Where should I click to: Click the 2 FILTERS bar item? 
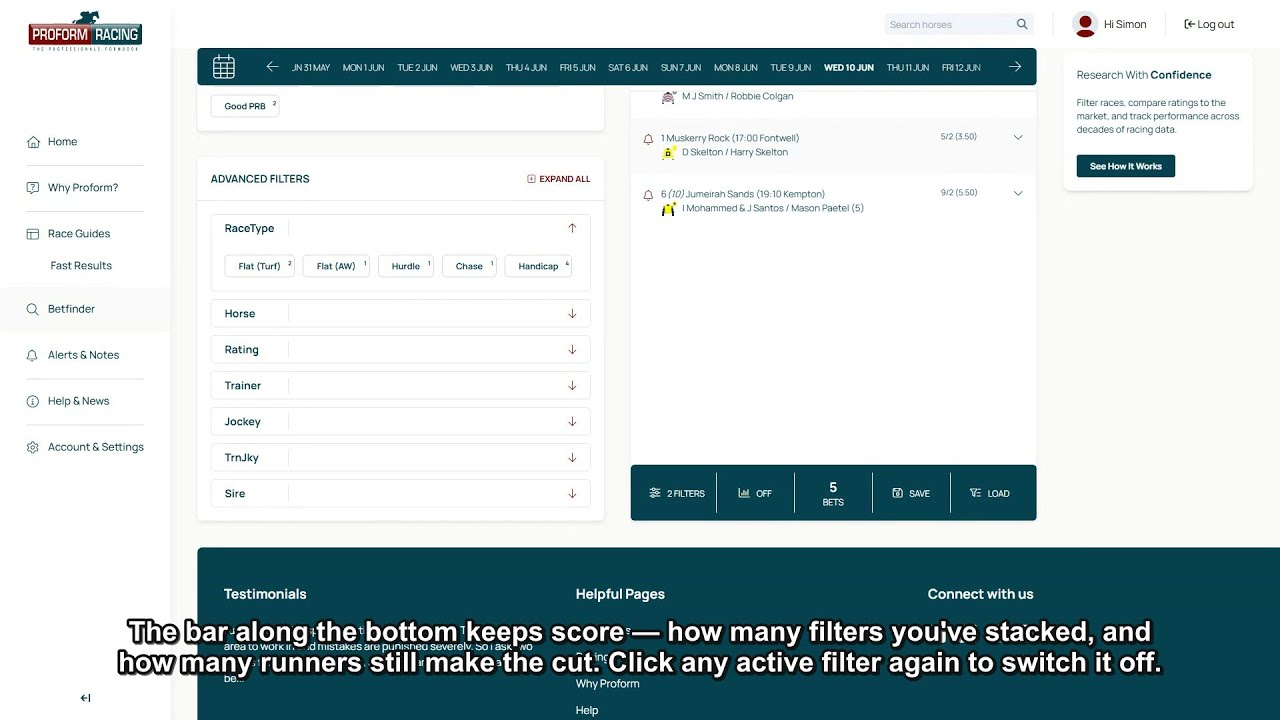(677, 493)
